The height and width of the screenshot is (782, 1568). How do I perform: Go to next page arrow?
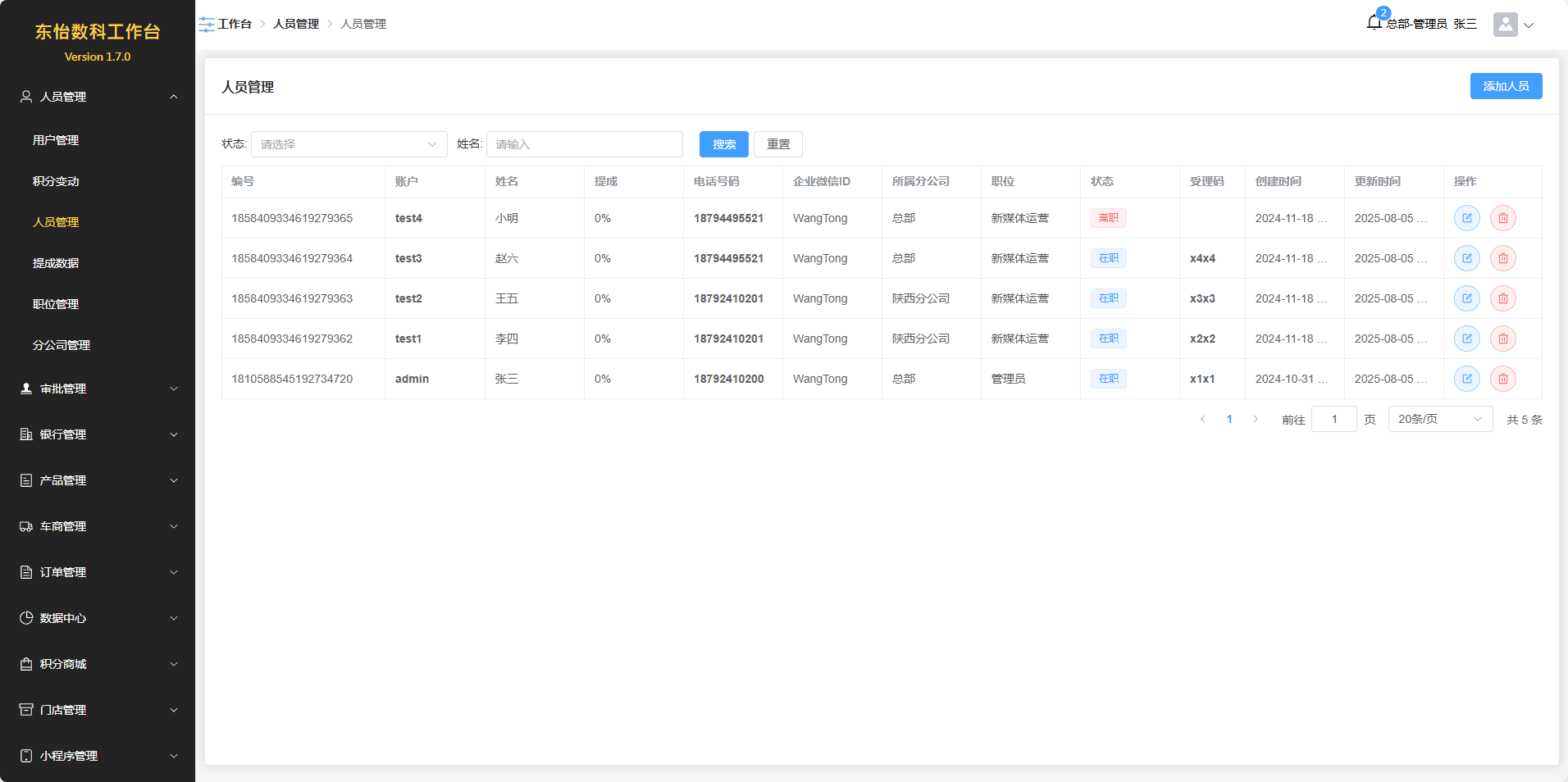click(1255, 419)
